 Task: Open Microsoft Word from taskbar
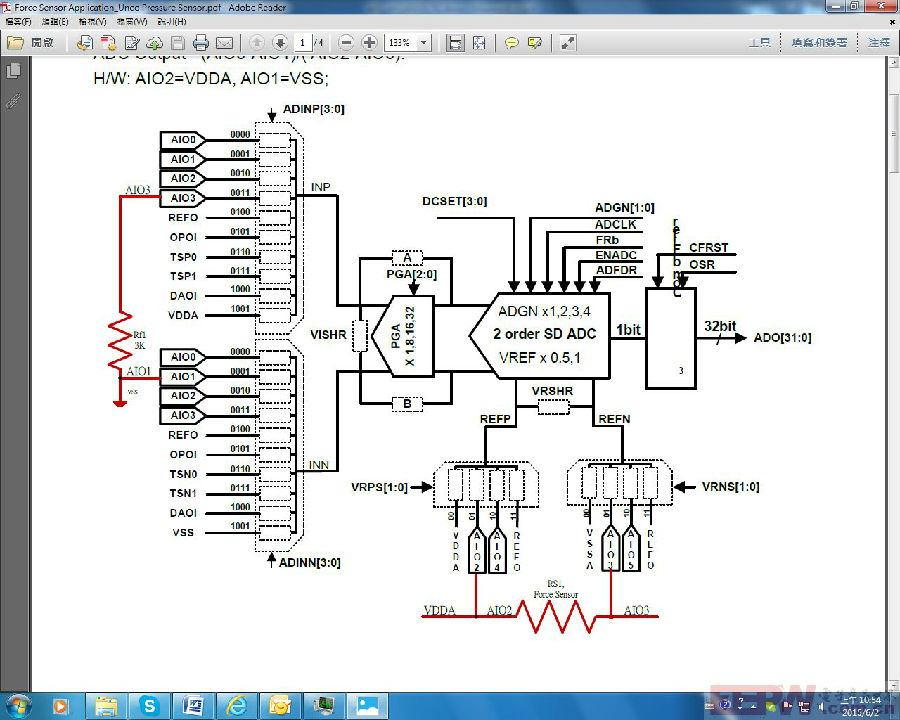click(193, 706)
